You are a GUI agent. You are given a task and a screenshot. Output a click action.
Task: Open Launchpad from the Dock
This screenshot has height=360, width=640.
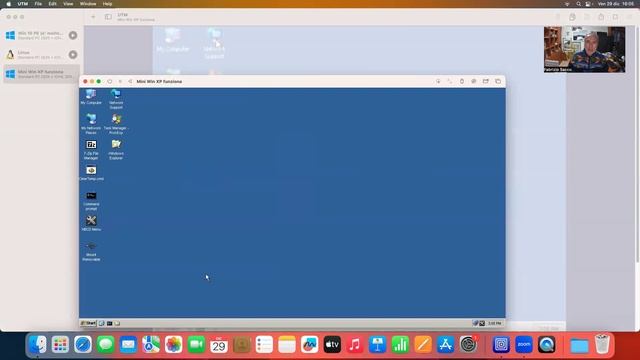[x=60, y=344]
